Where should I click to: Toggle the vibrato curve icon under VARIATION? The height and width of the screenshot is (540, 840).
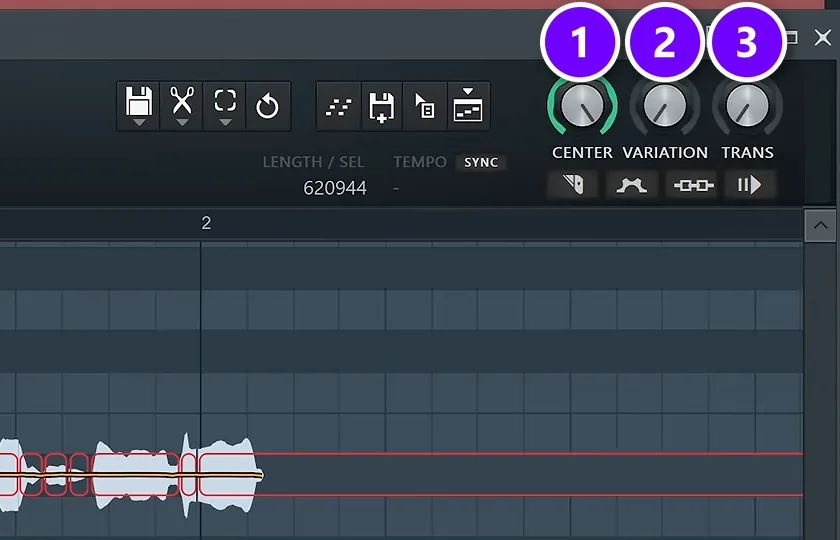click(x=632, y=185)
